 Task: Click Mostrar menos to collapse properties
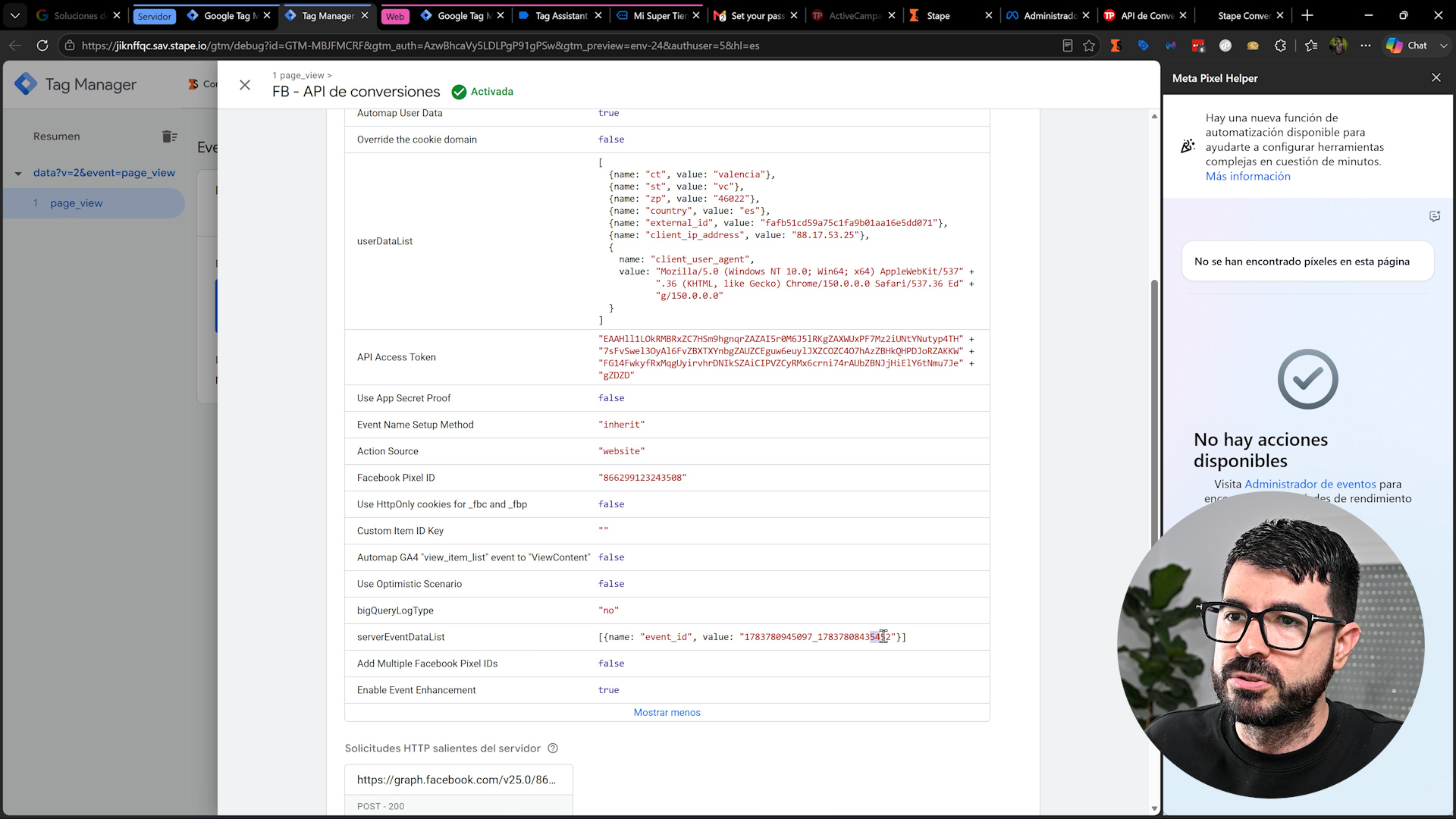[x=667, y=712]
